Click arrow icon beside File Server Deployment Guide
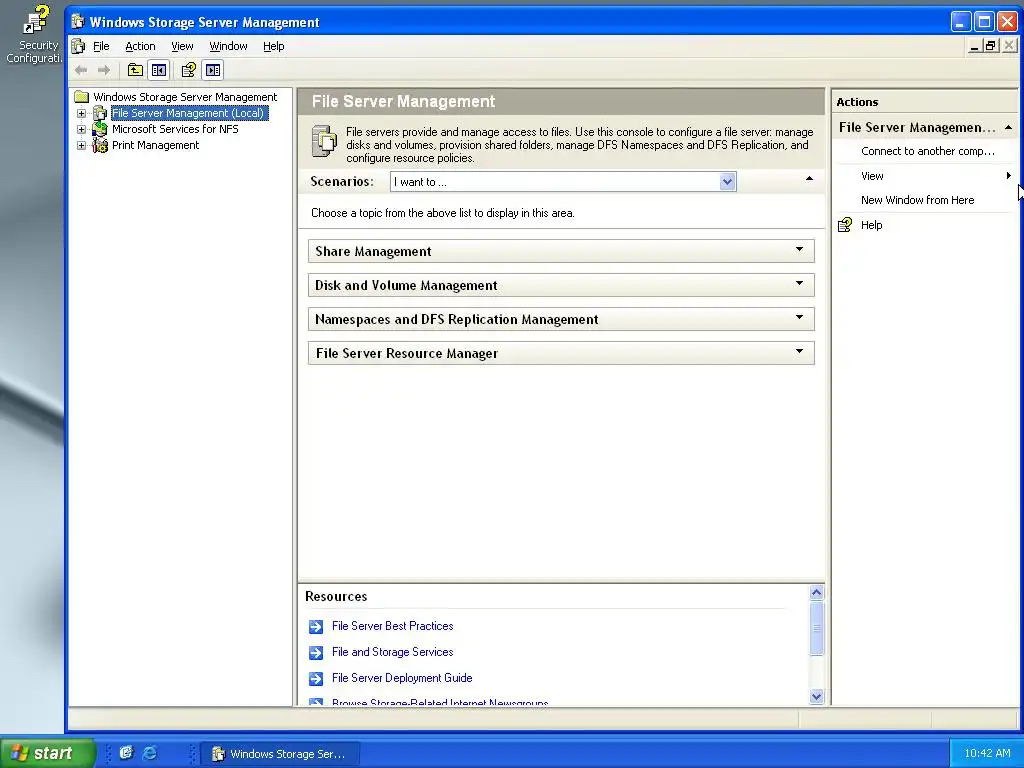The width and height of the screenshot is (1024, 768). point(316,679)
